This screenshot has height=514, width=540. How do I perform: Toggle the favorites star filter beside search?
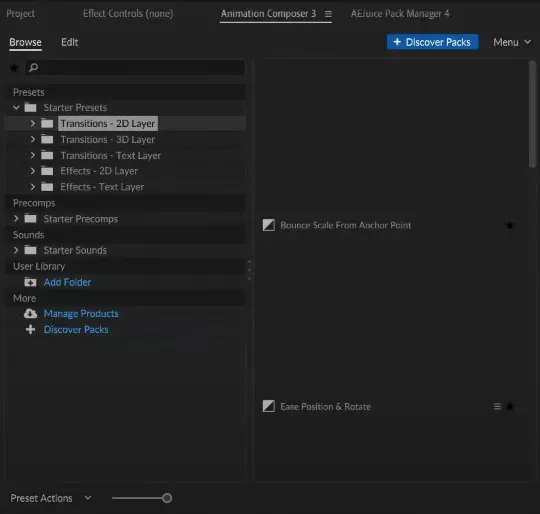tap(14, 67)
